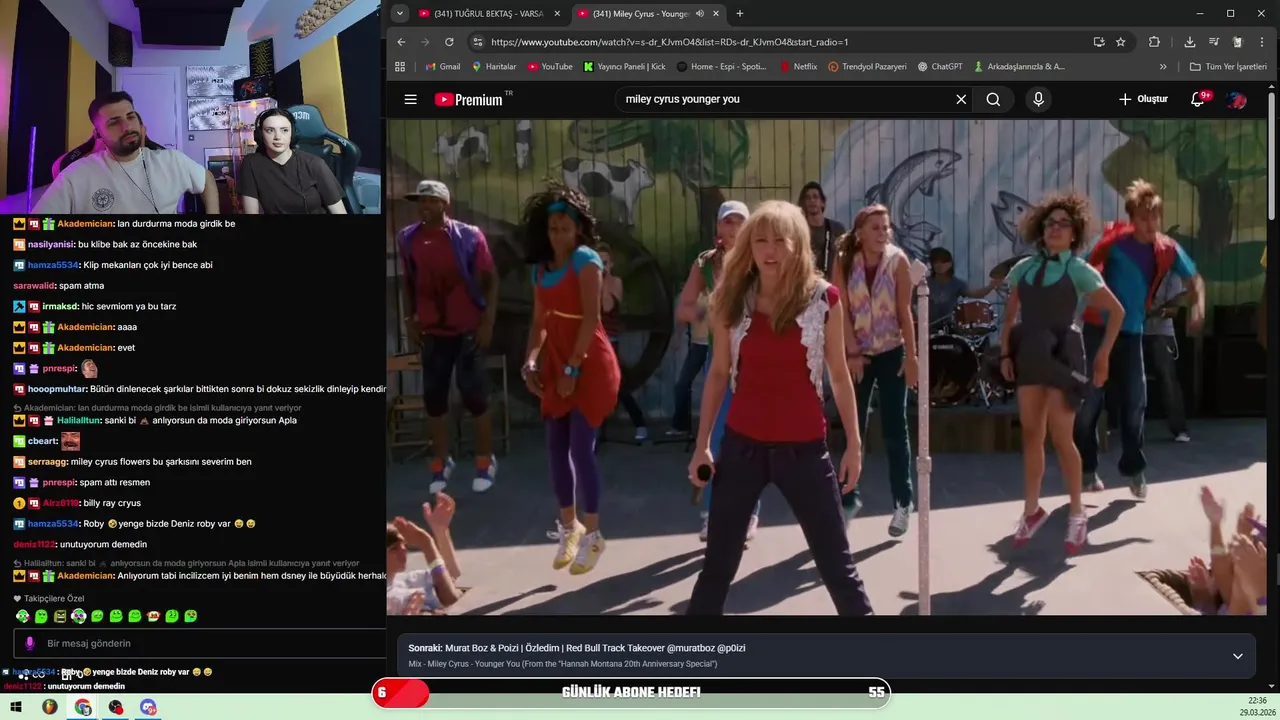Open the ChatGPT bookmark
This screenshot has height=720, width=1280.
tap(940, 67)
